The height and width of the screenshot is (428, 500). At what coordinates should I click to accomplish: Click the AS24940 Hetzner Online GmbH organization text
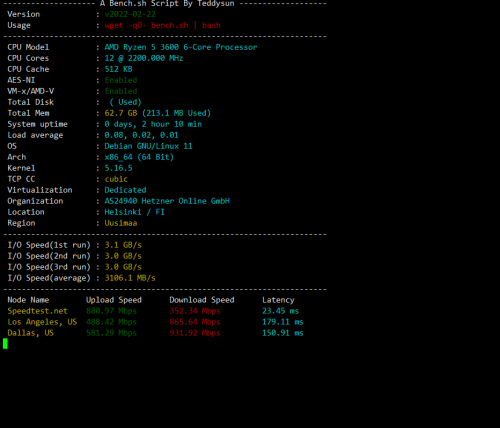pos(167,201)
